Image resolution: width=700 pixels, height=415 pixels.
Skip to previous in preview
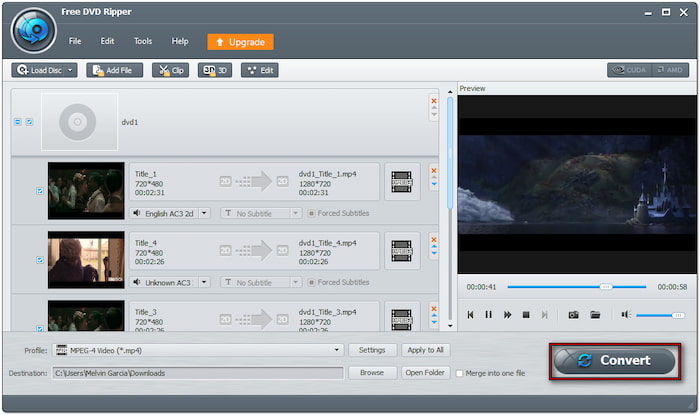click(x=470, y=315)
